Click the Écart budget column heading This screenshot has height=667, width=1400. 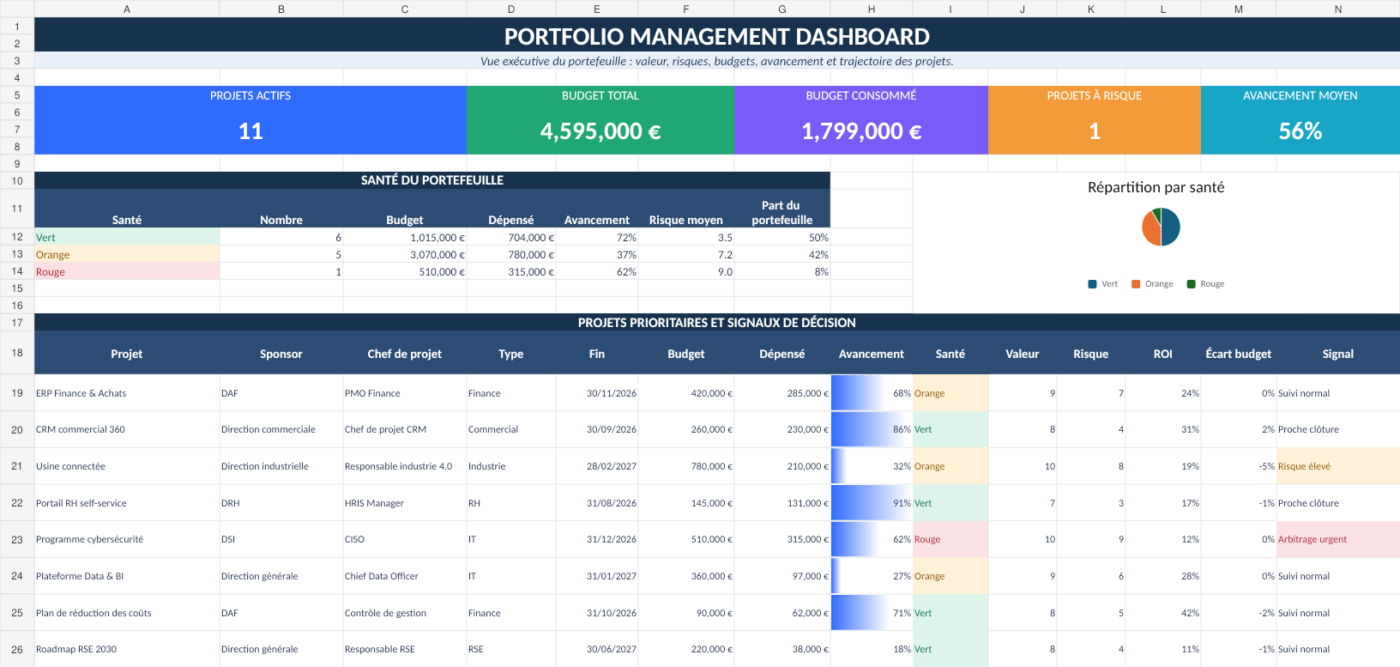coord(1239,353)
